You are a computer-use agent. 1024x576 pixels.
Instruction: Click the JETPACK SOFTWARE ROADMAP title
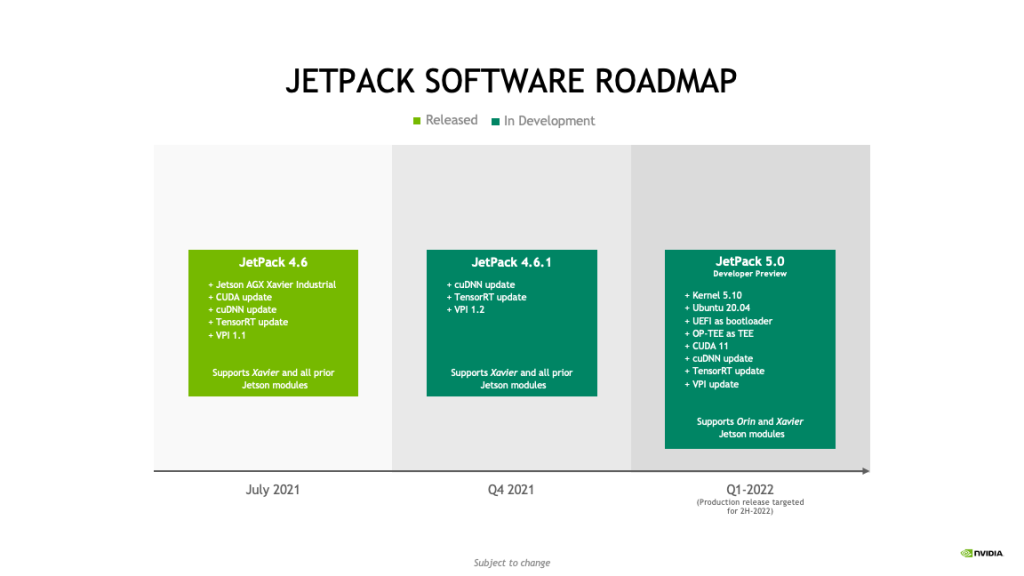pos(511,82)
